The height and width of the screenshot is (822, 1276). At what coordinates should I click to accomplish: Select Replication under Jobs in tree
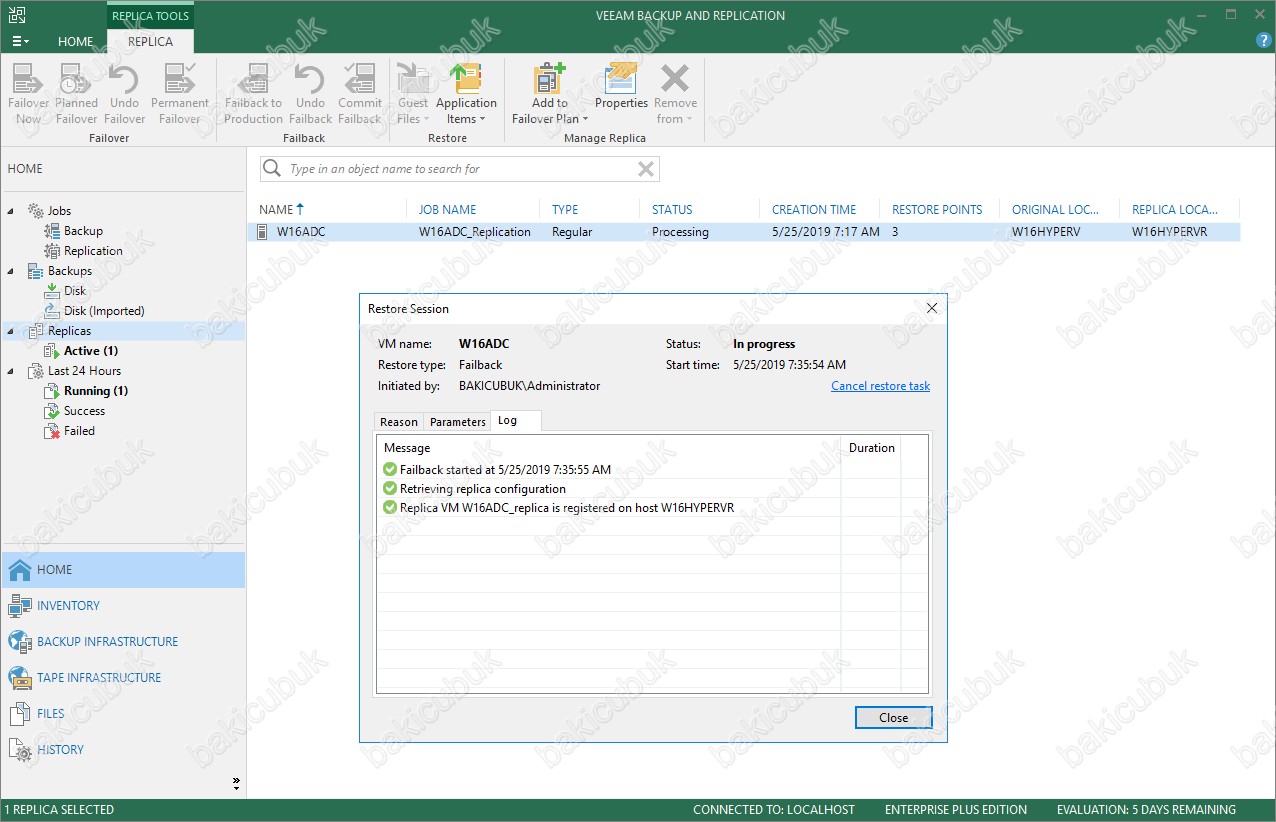click(93, 251)
